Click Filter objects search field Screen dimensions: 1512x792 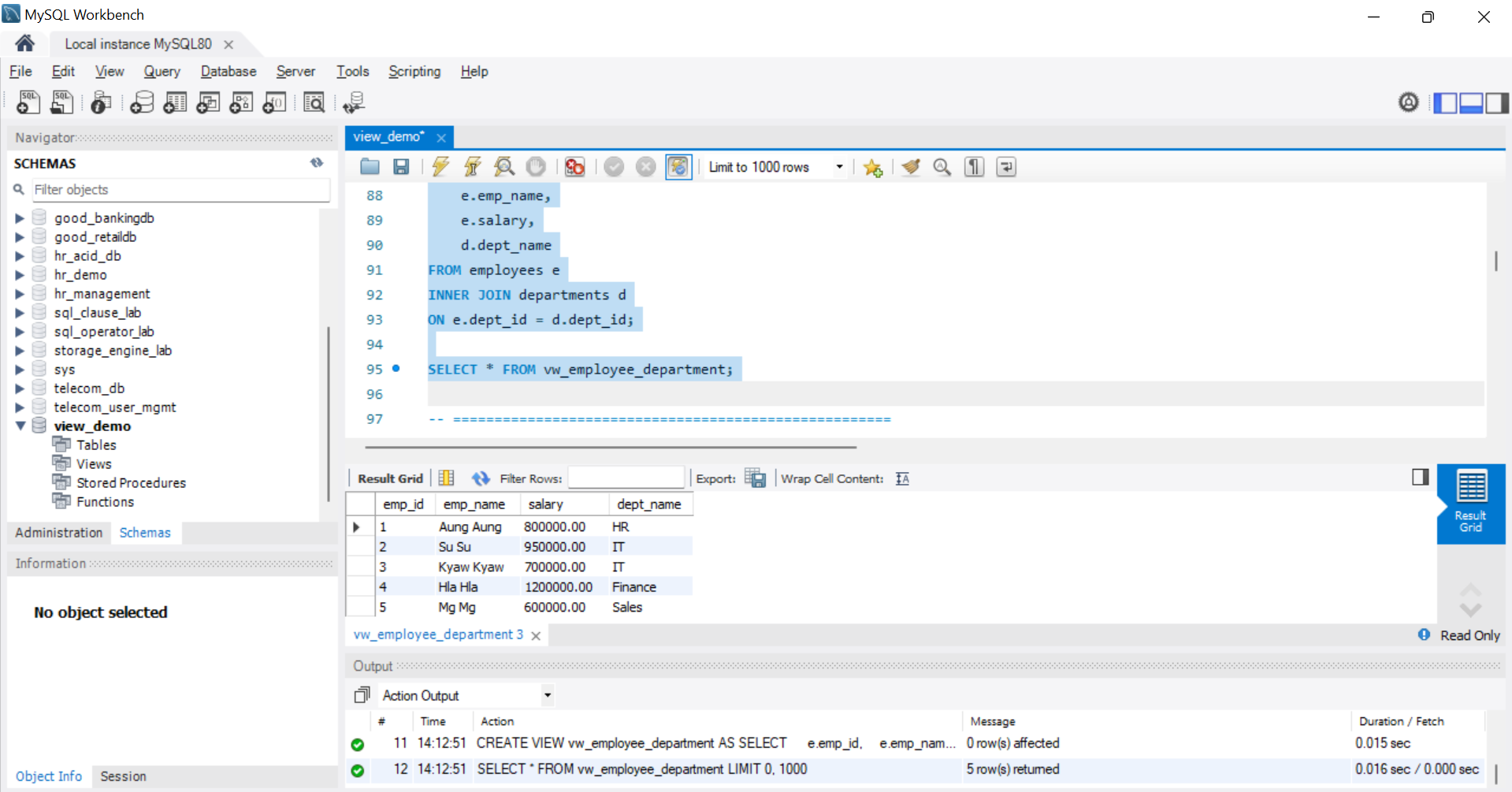pyautogui.click(x=180, y=190)
